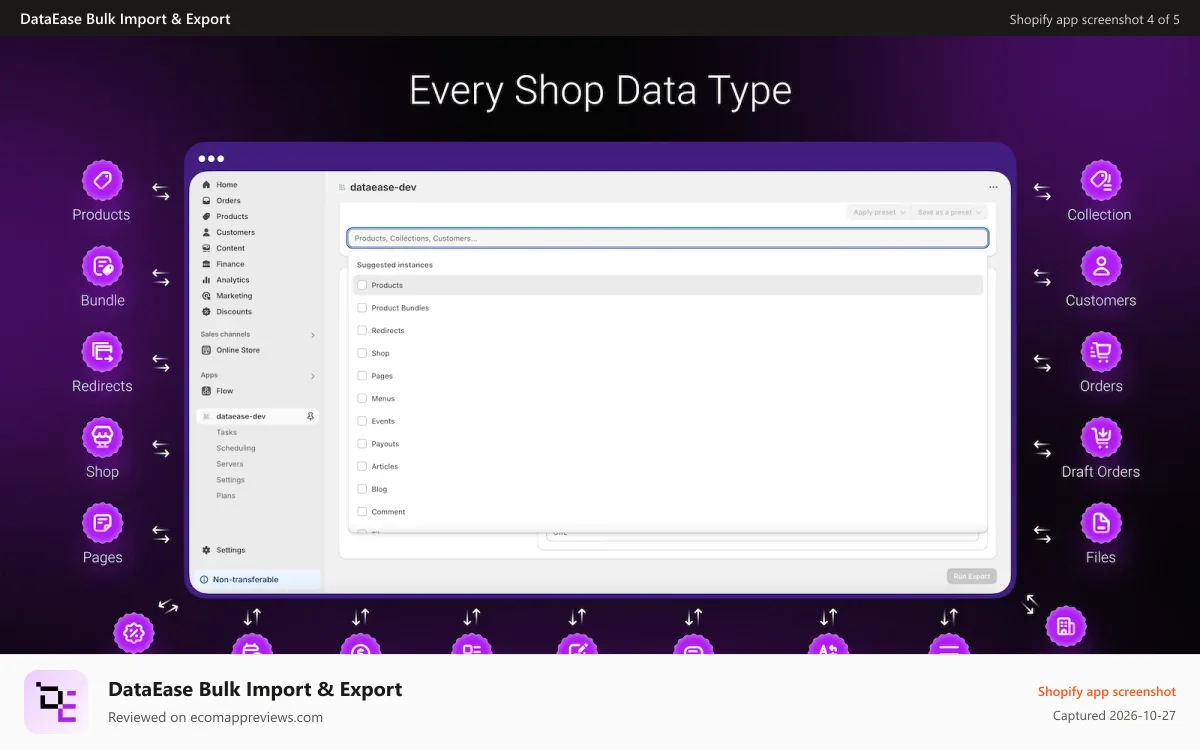1200x750 pixels.
Task: Click the Suggested instances heading
Action: coord(395,265)
